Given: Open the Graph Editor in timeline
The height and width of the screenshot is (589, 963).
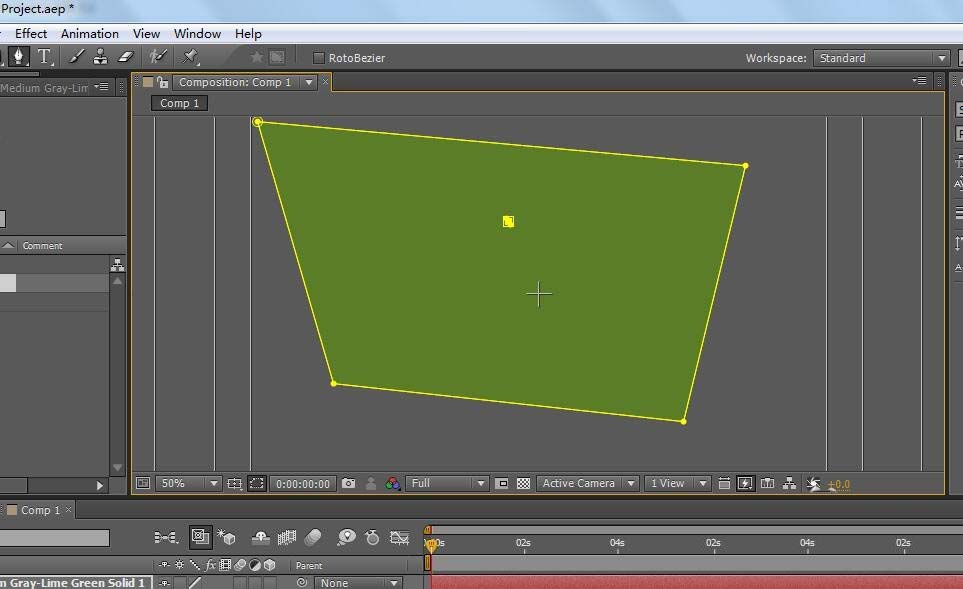Looking at the screenshot, I should point(400,537).
